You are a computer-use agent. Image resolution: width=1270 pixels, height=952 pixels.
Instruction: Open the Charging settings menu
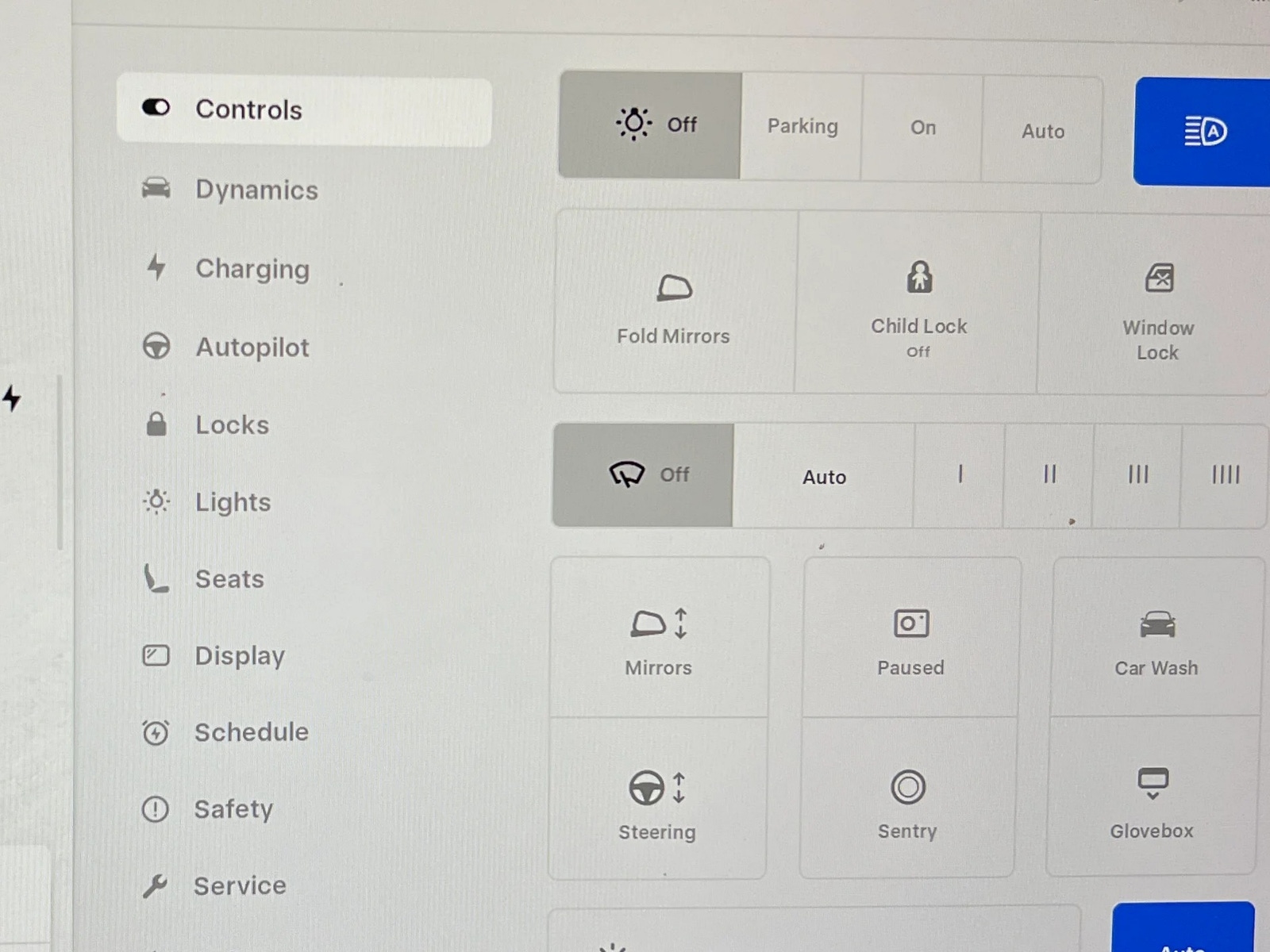click(252, 269)
